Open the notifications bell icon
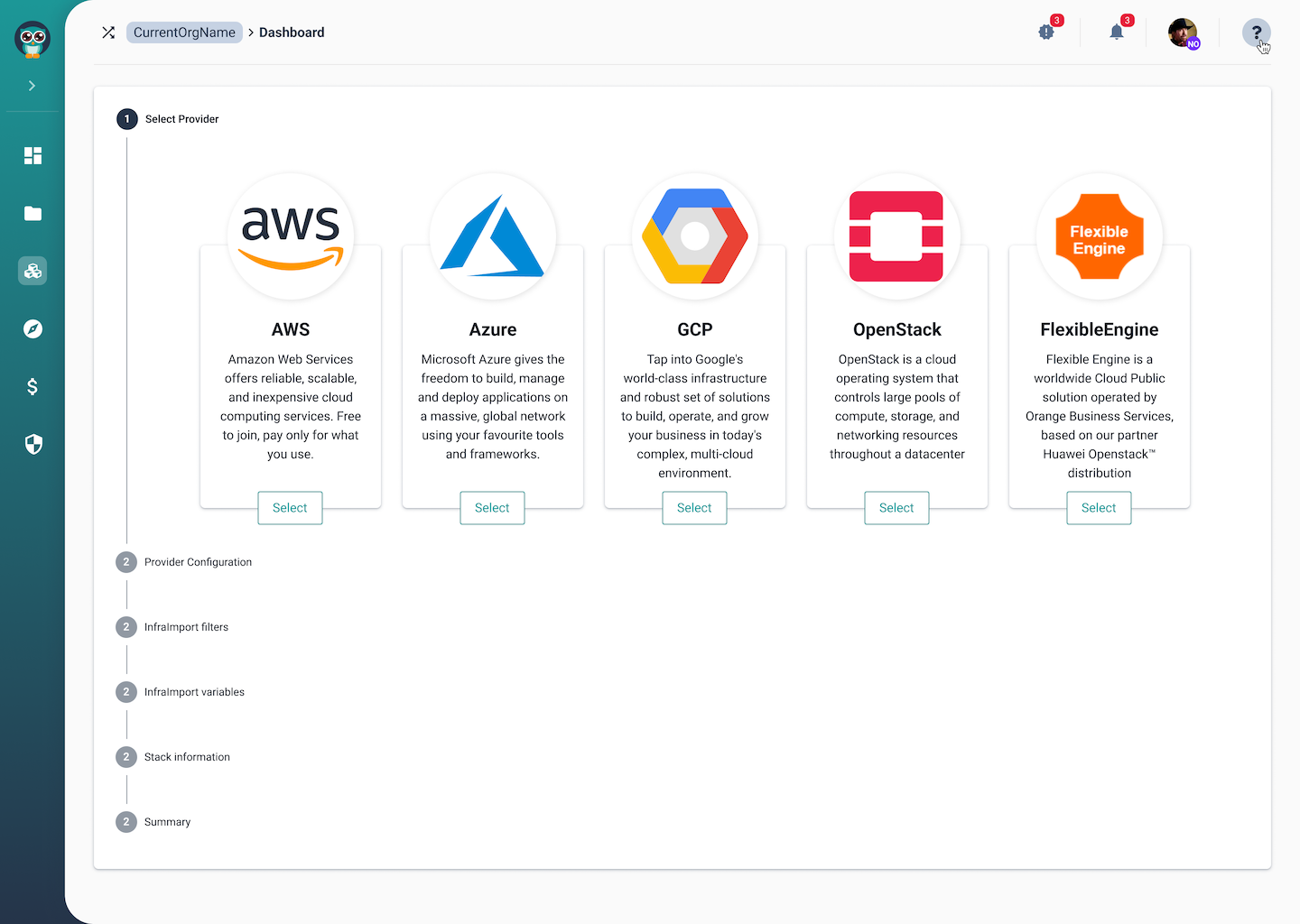Screen dimensions: 1300x924 1118,32
